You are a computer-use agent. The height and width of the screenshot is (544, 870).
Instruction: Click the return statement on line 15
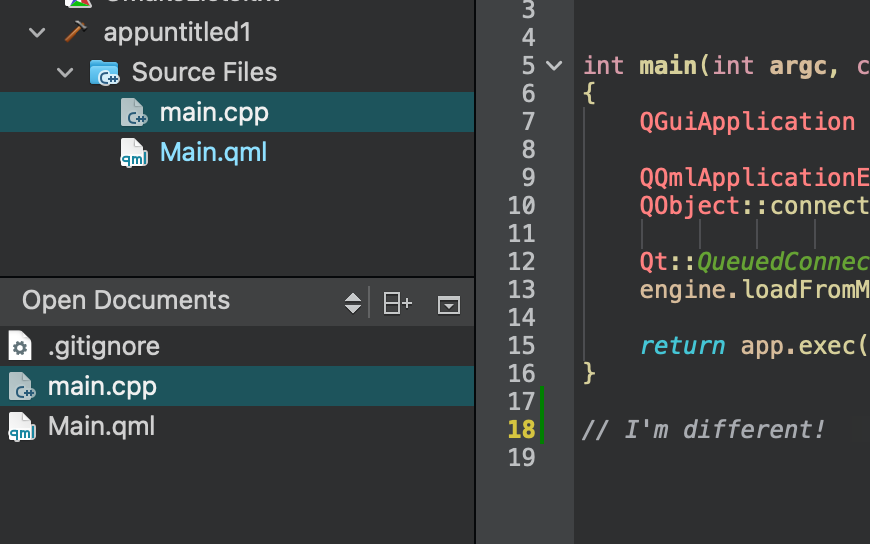pyautogui.click(x=682, y=346)
